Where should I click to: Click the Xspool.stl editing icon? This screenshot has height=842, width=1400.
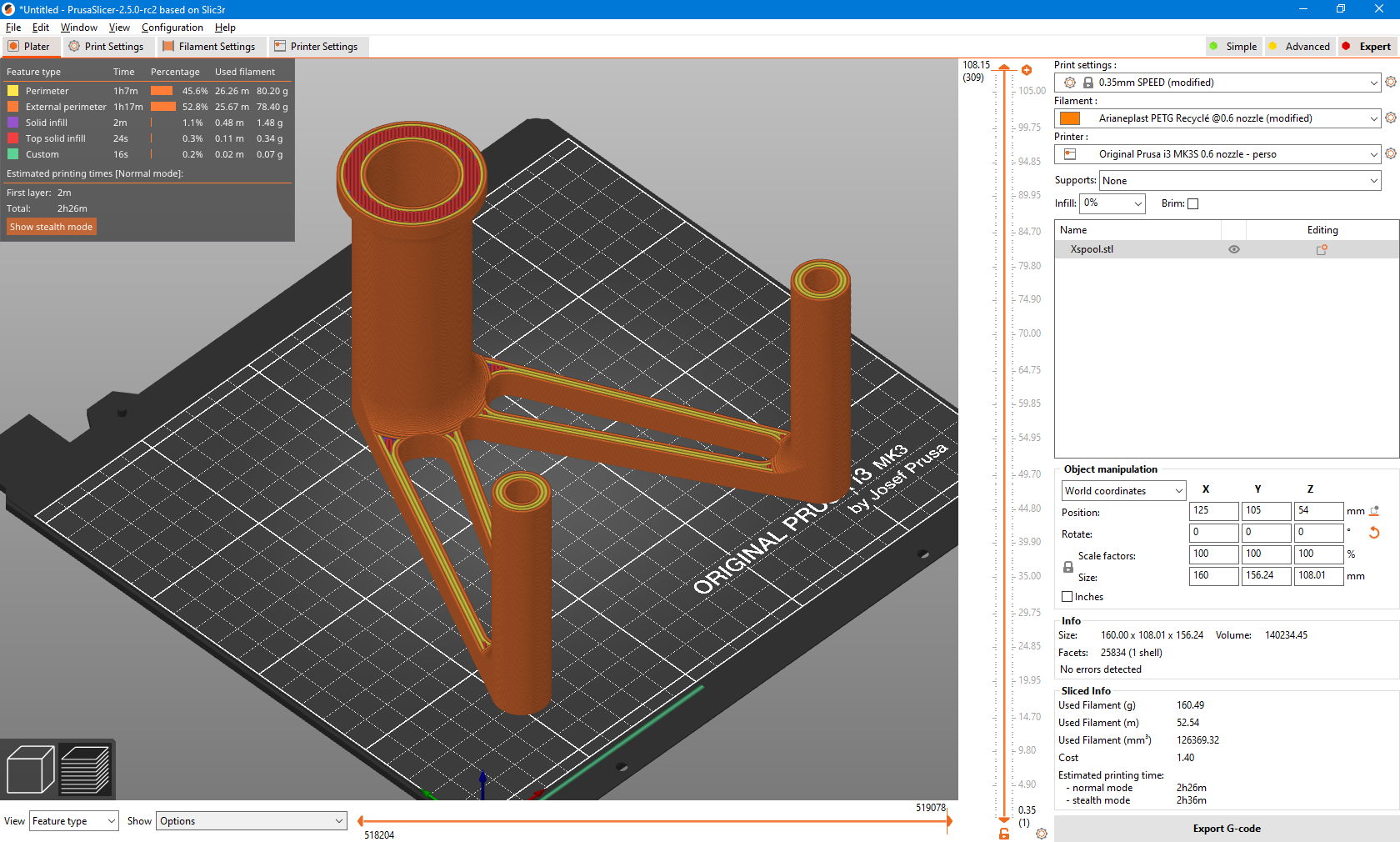coord(1322,249)
